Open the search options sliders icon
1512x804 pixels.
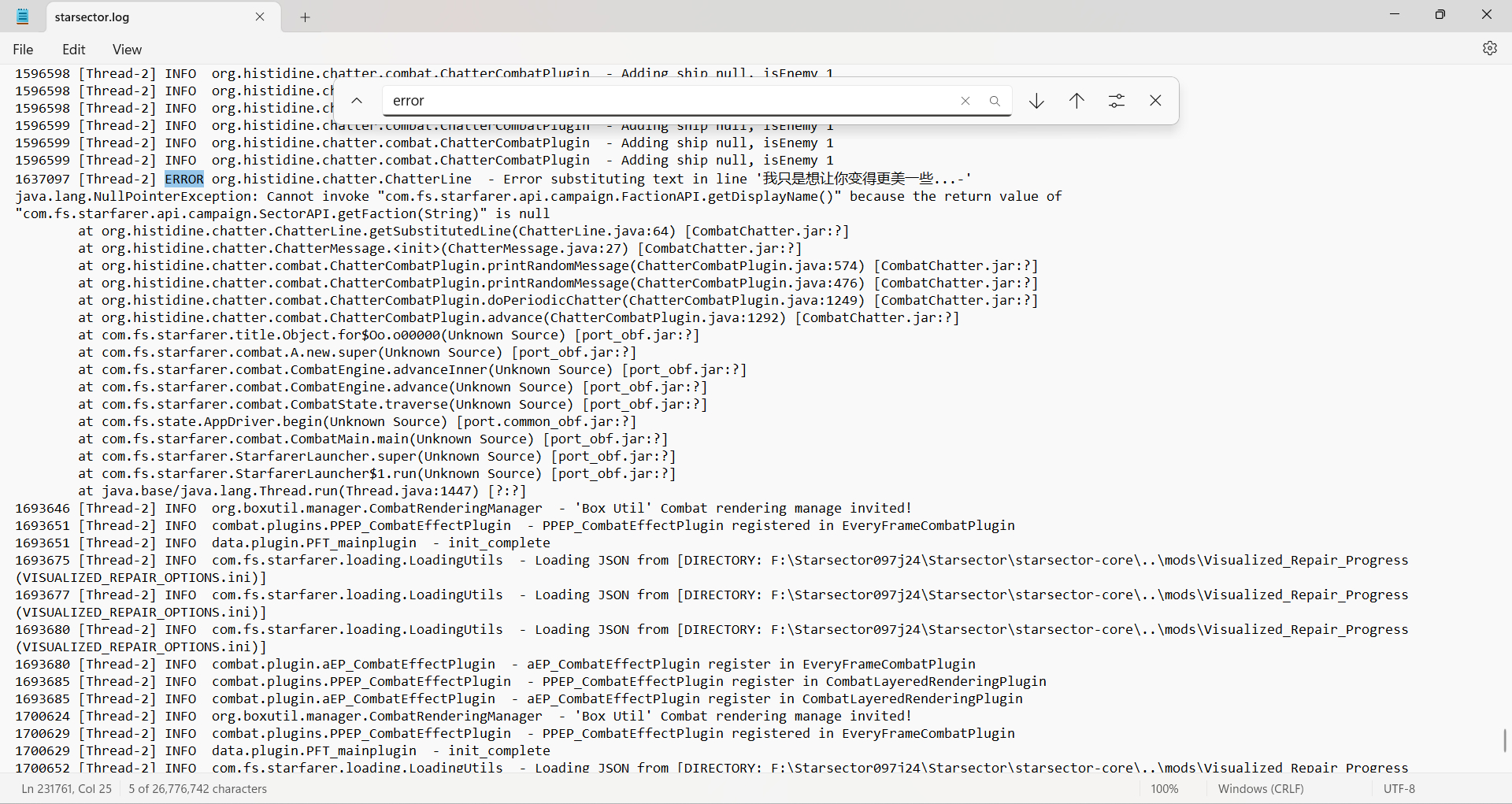click(1116, 101)
